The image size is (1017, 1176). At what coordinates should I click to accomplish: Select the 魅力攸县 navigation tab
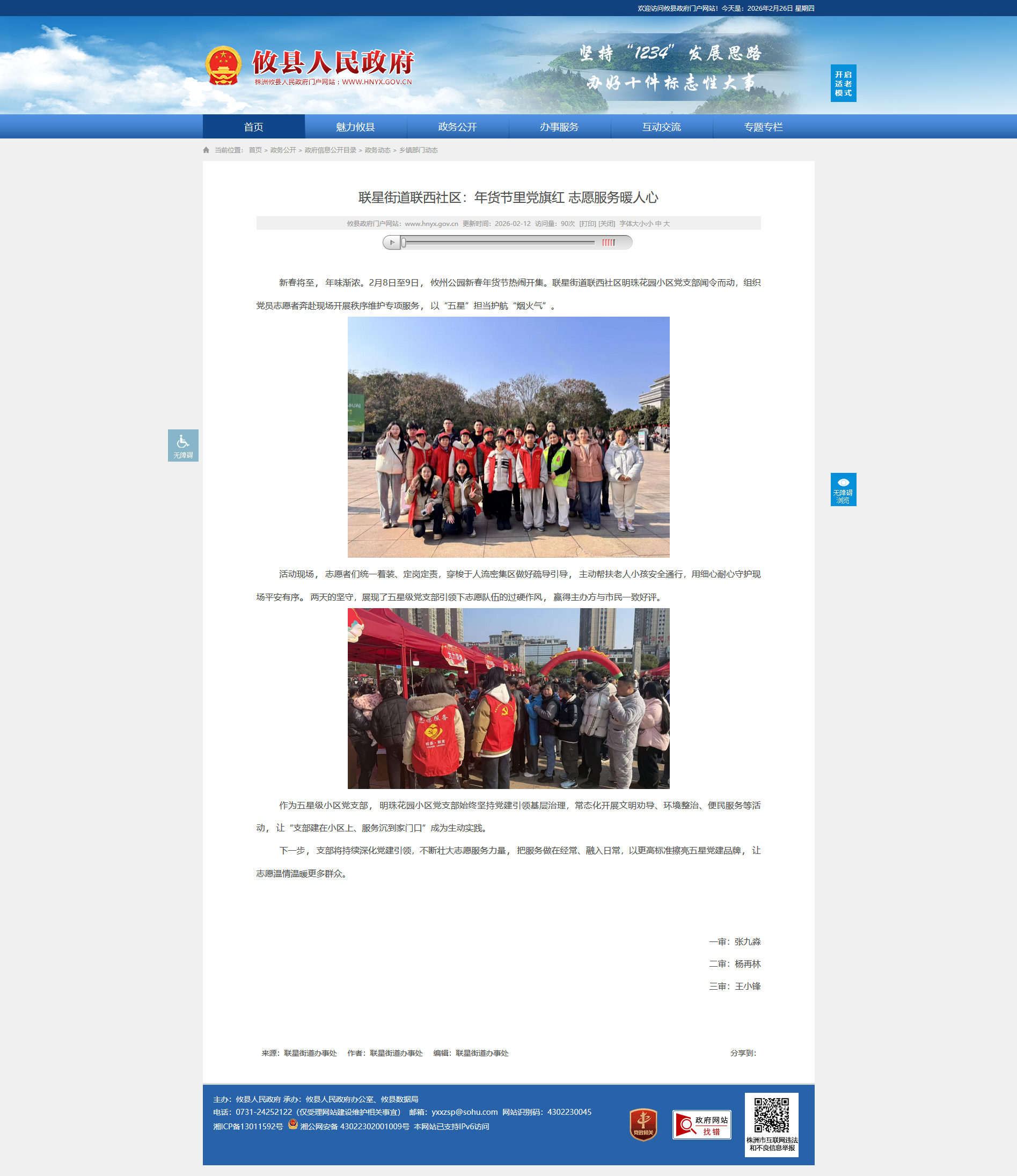(x=355, y=127)
